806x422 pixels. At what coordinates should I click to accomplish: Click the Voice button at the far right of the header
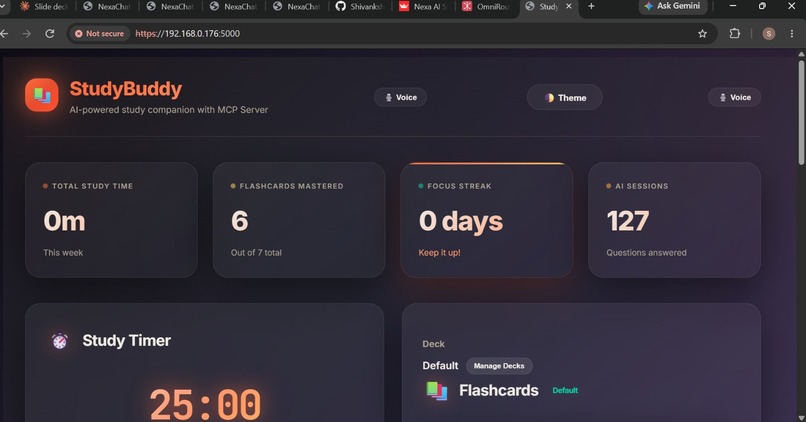coord(735,97)
